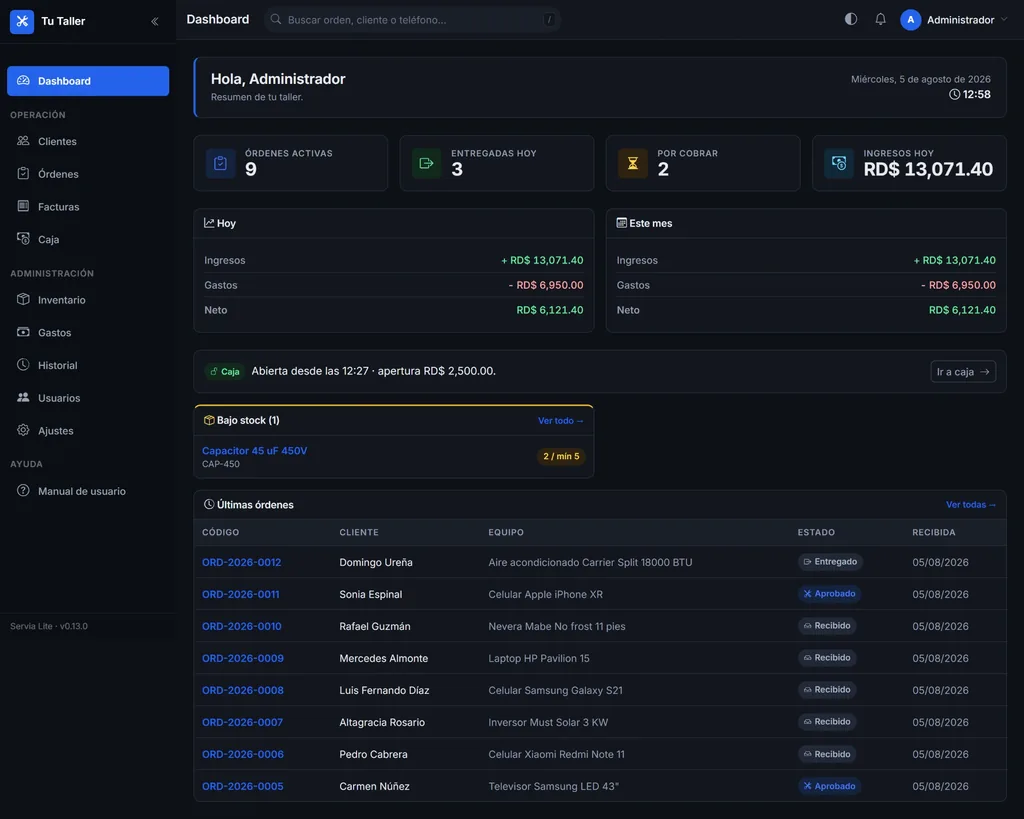Click the Órdenes Activas clipboard icon
Viewport: 1024px width, 819px height.
[221, 163]
